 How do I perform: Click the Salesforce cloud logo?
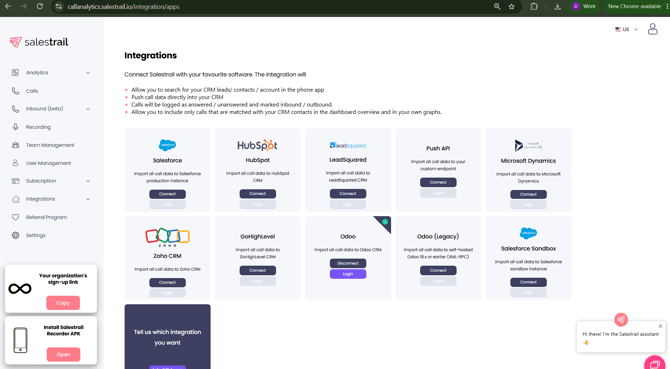click(168, 145)
